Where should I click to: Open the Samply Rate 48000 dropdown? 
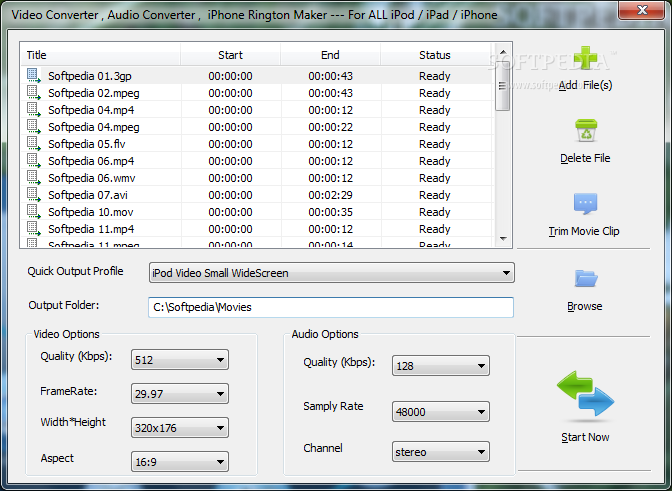pyautogui.click(x=441, y=412)
